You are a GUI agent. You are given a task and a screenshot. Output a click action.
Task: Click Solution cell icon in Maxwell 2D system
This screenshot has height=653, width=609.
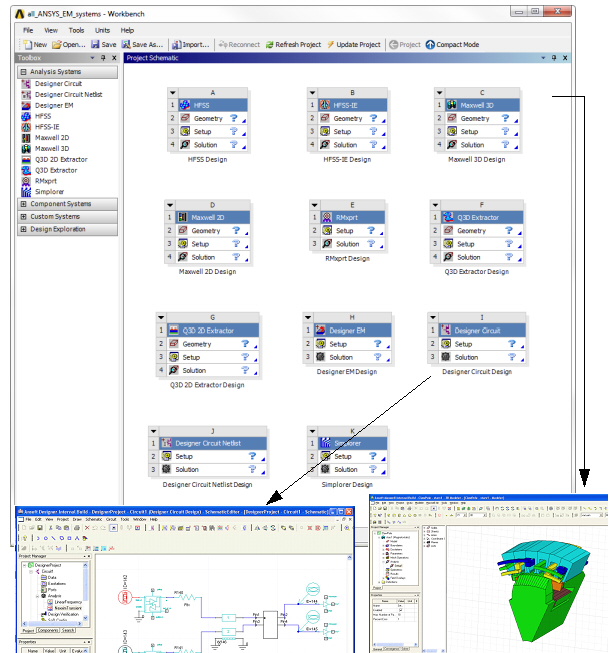(x=182, y=257)
